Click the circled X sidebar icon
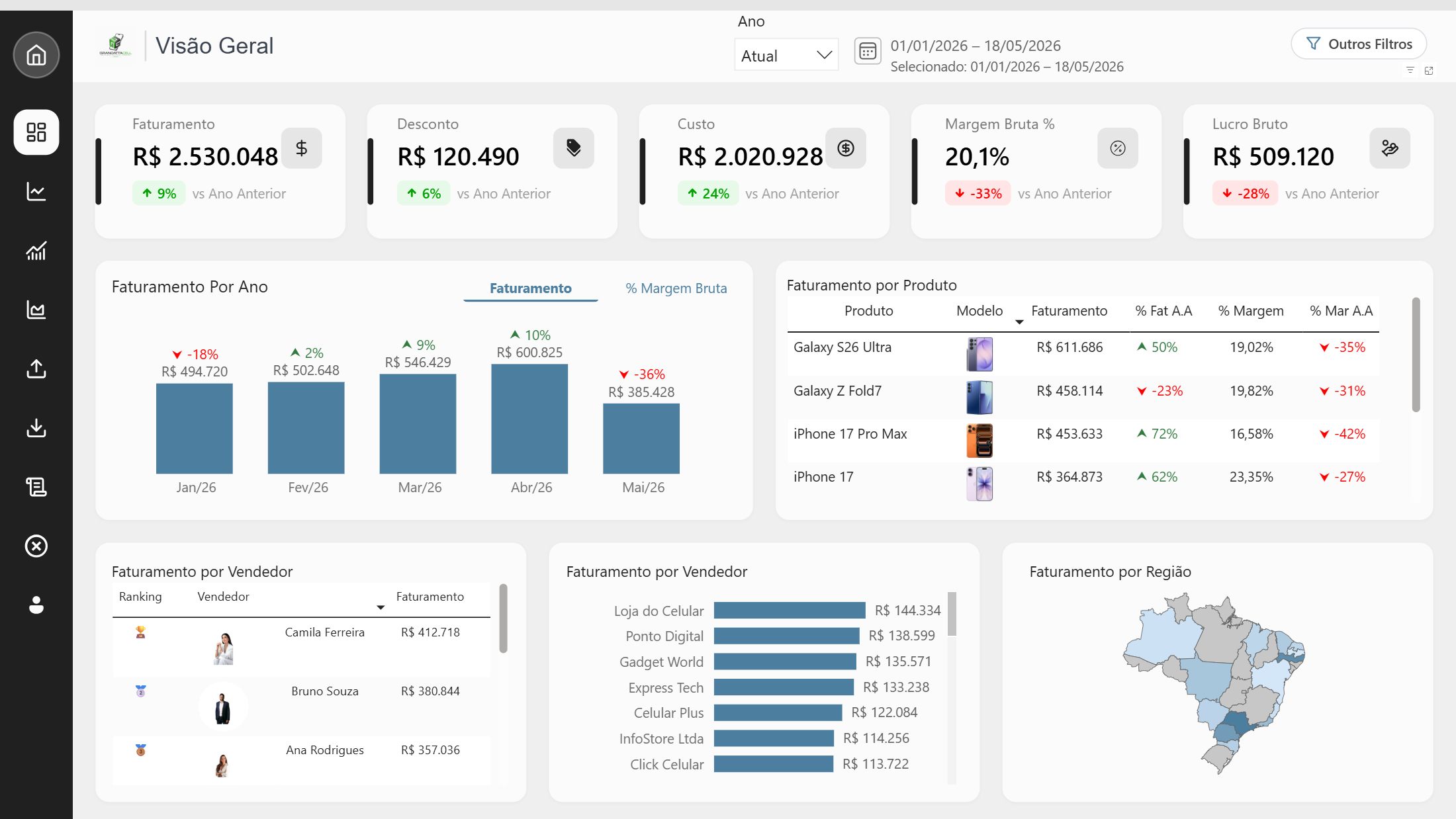The width and height of the screenshot is (1456, 819). click(36, 546)
